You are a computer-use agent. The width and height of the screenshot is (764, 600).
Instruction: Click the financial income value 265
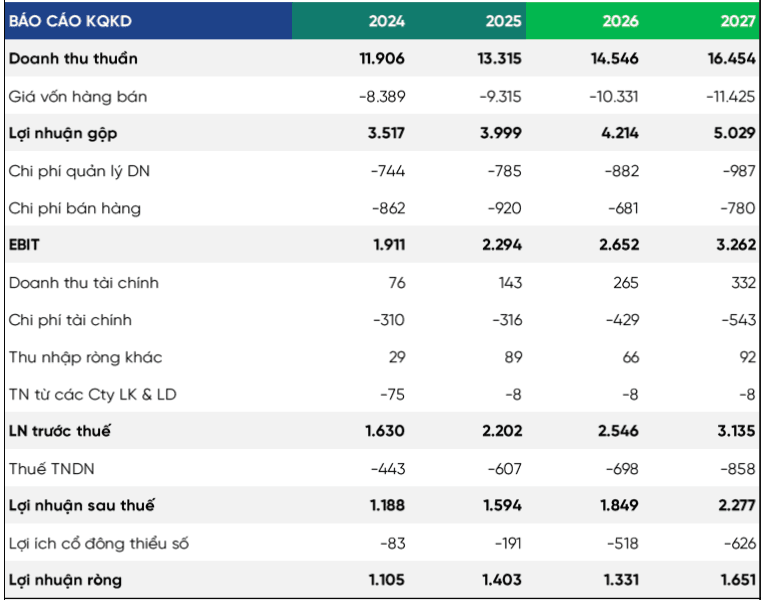coord(626,283)
